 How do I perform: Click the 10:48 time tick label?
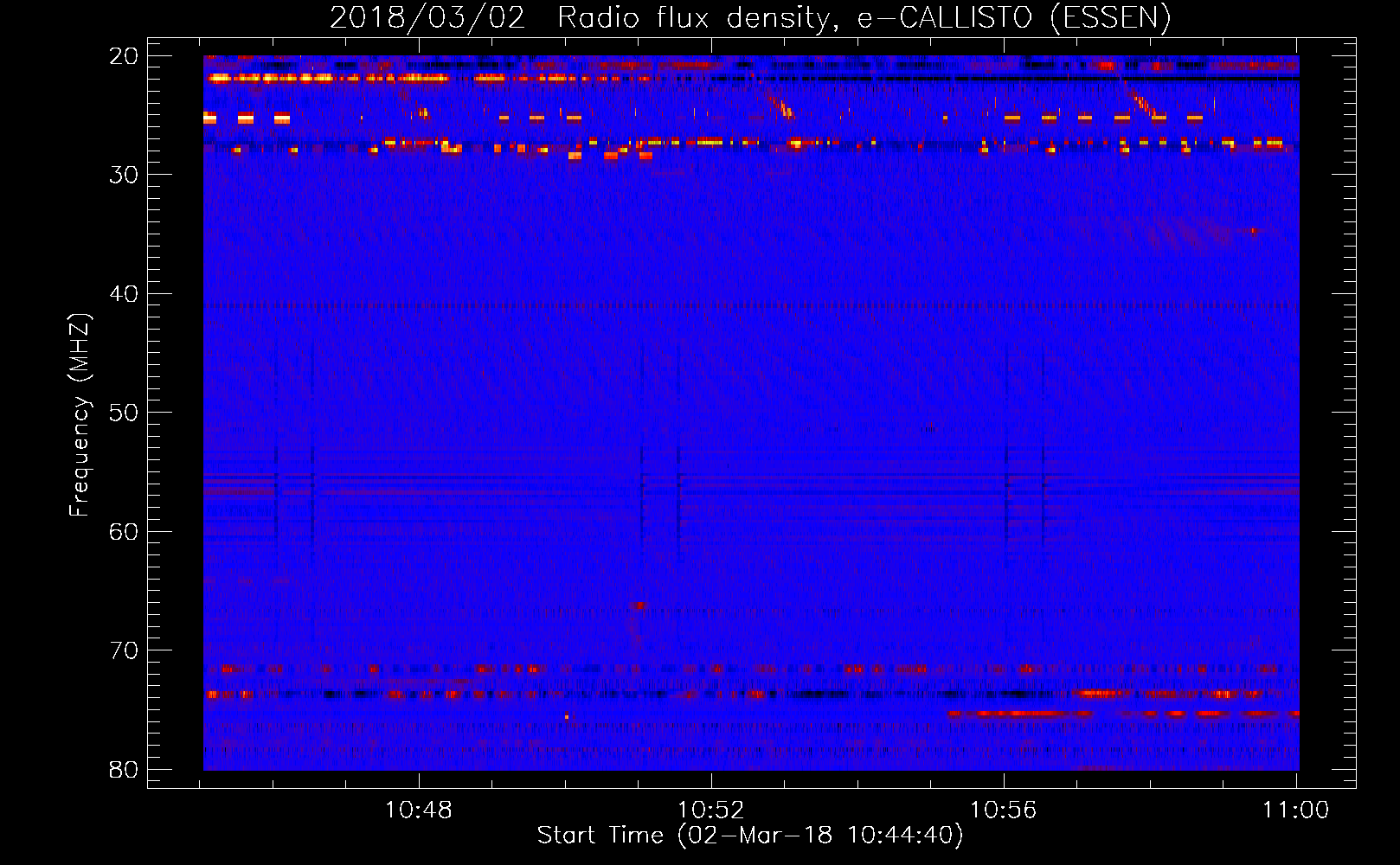(418, 811)
